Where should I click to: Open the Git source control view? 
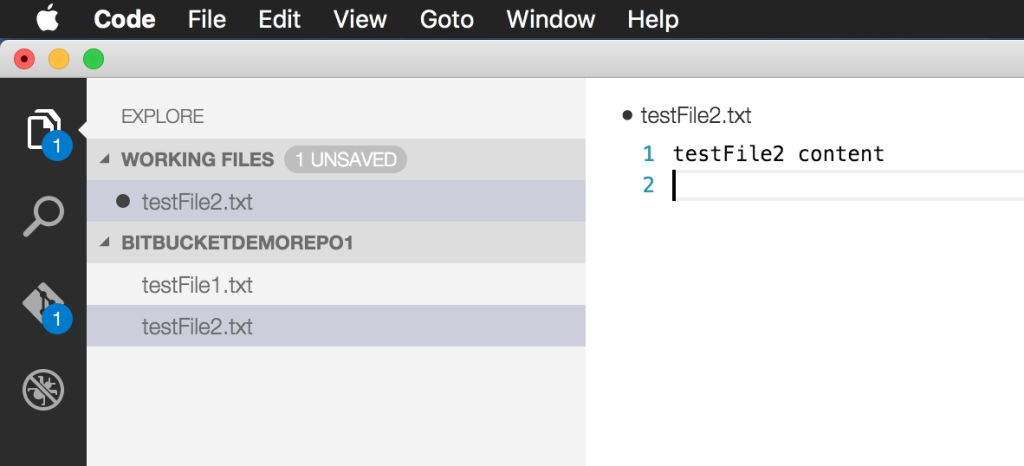tap(44, 302)
